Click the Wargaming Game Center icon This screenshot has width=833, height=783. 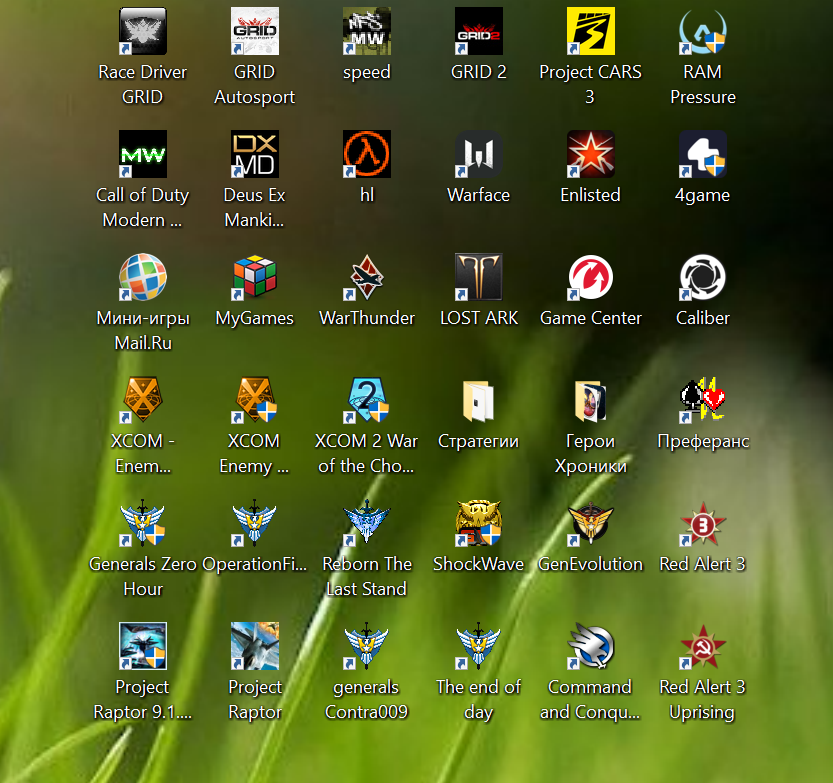point(590,278)
